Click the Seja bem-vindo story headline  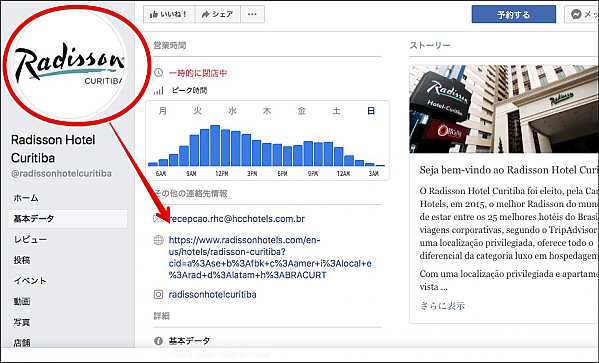coord(509,170)
